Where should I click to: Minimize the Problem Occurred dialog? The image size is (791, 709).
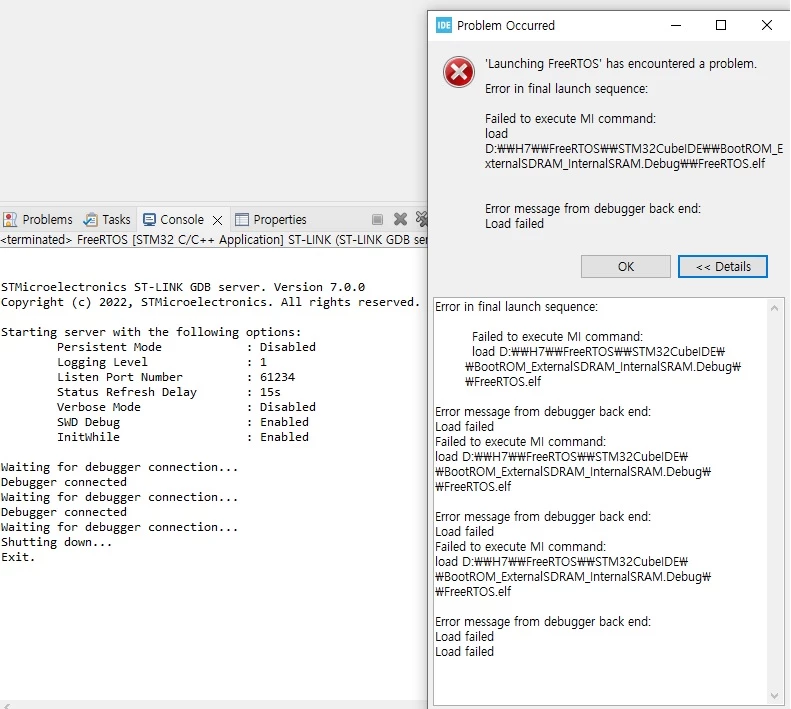(676, 25)
